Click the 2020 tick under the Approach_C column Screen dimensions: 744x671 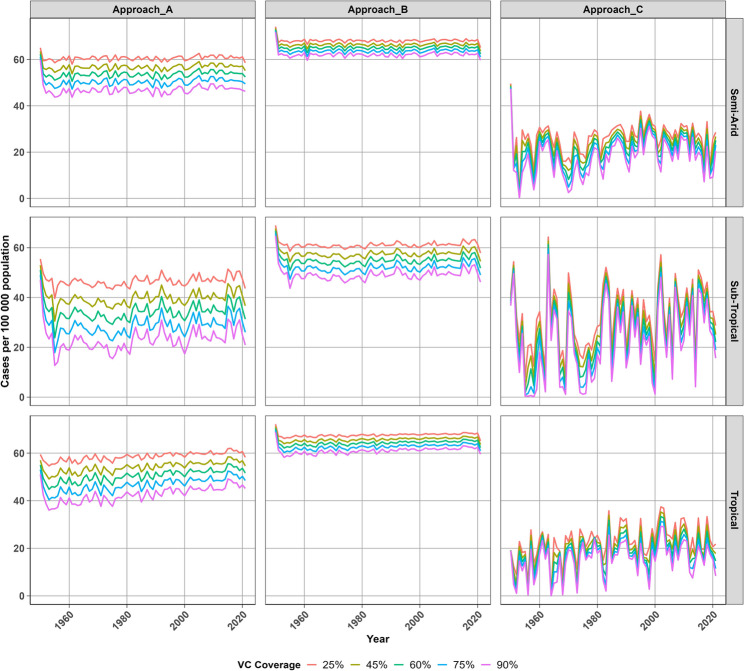coord(707,620)
